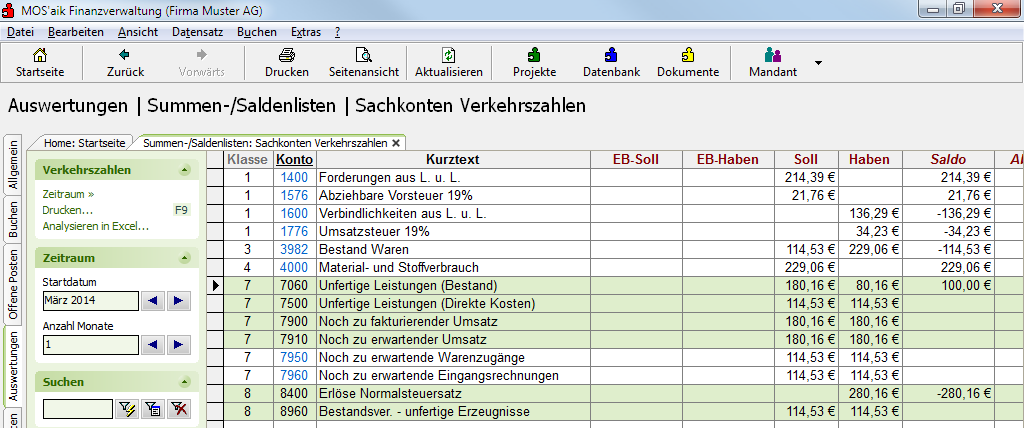Screen dimensions: 1024x428
Task: Open account 3982 link
Action: coord(294,249)
